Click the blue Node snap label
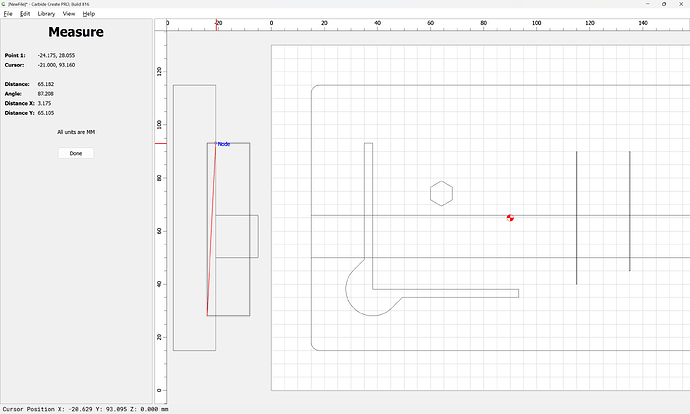This screenshot has width=690, height=414. point(224,144)
